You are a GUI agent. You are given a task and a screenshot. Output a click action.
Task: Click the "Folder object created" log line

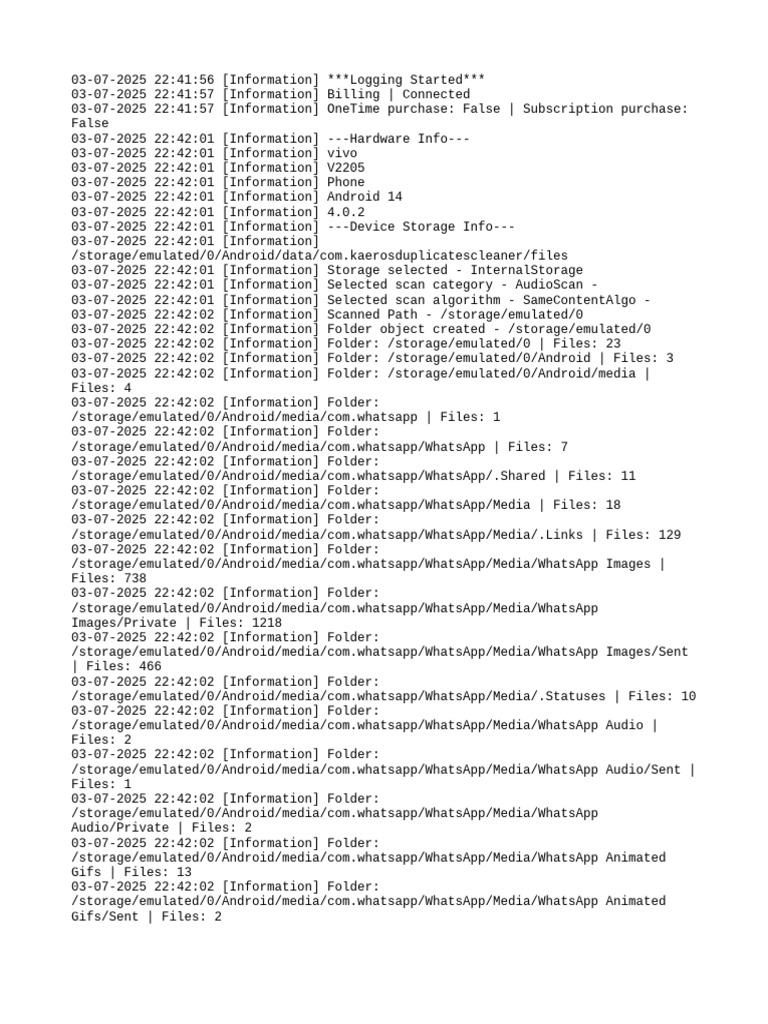click(x=361, y=328)
